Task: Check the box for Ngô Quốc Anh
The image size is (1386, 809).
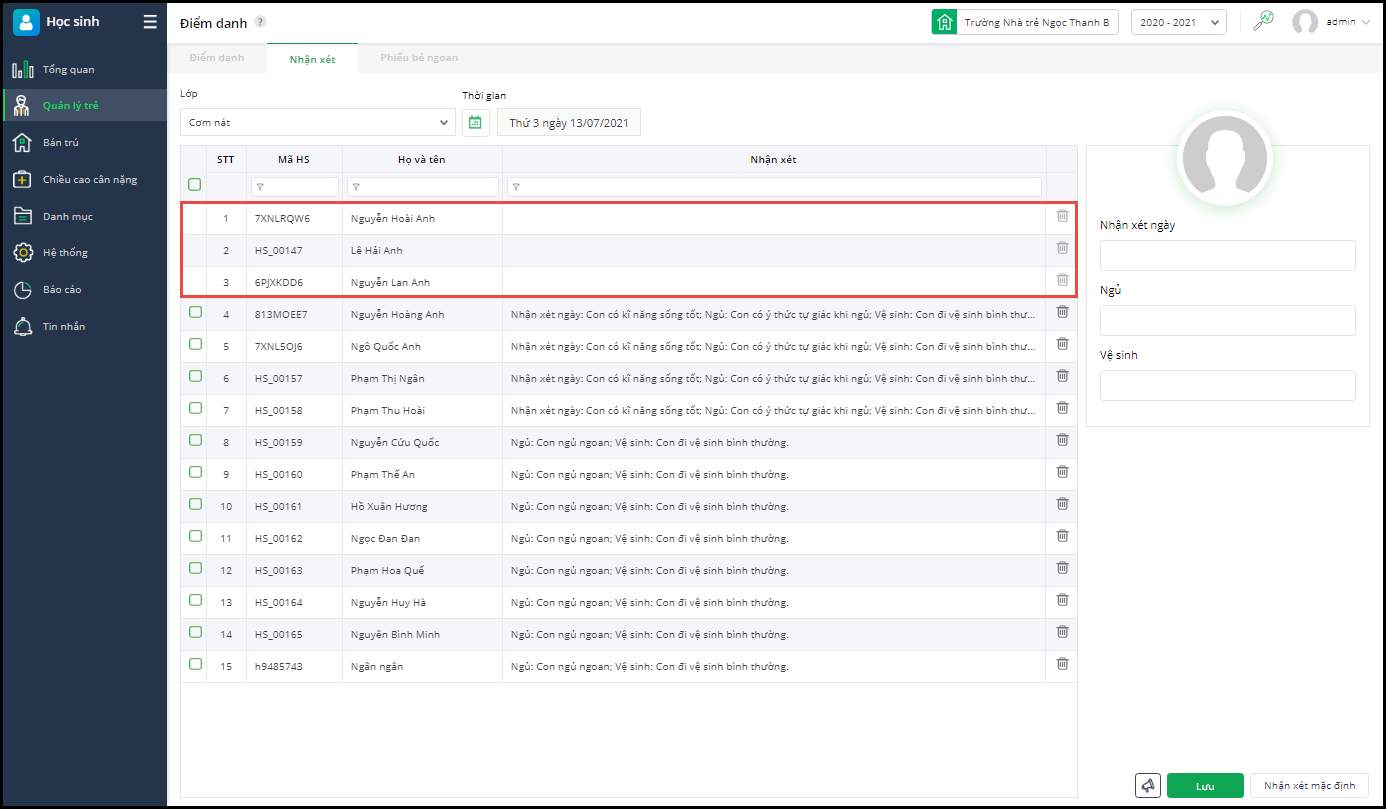Action: [195, 344]
